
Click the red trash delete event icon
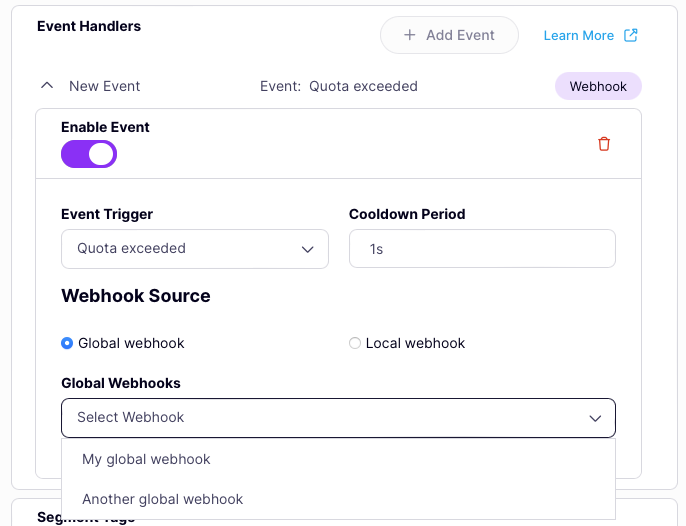(604, 144)
